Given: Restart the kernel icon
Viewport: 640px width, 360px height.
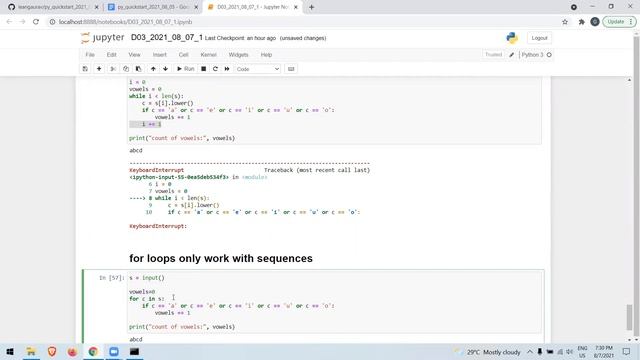Looking at the screenshot, I should tap(215, 69).
